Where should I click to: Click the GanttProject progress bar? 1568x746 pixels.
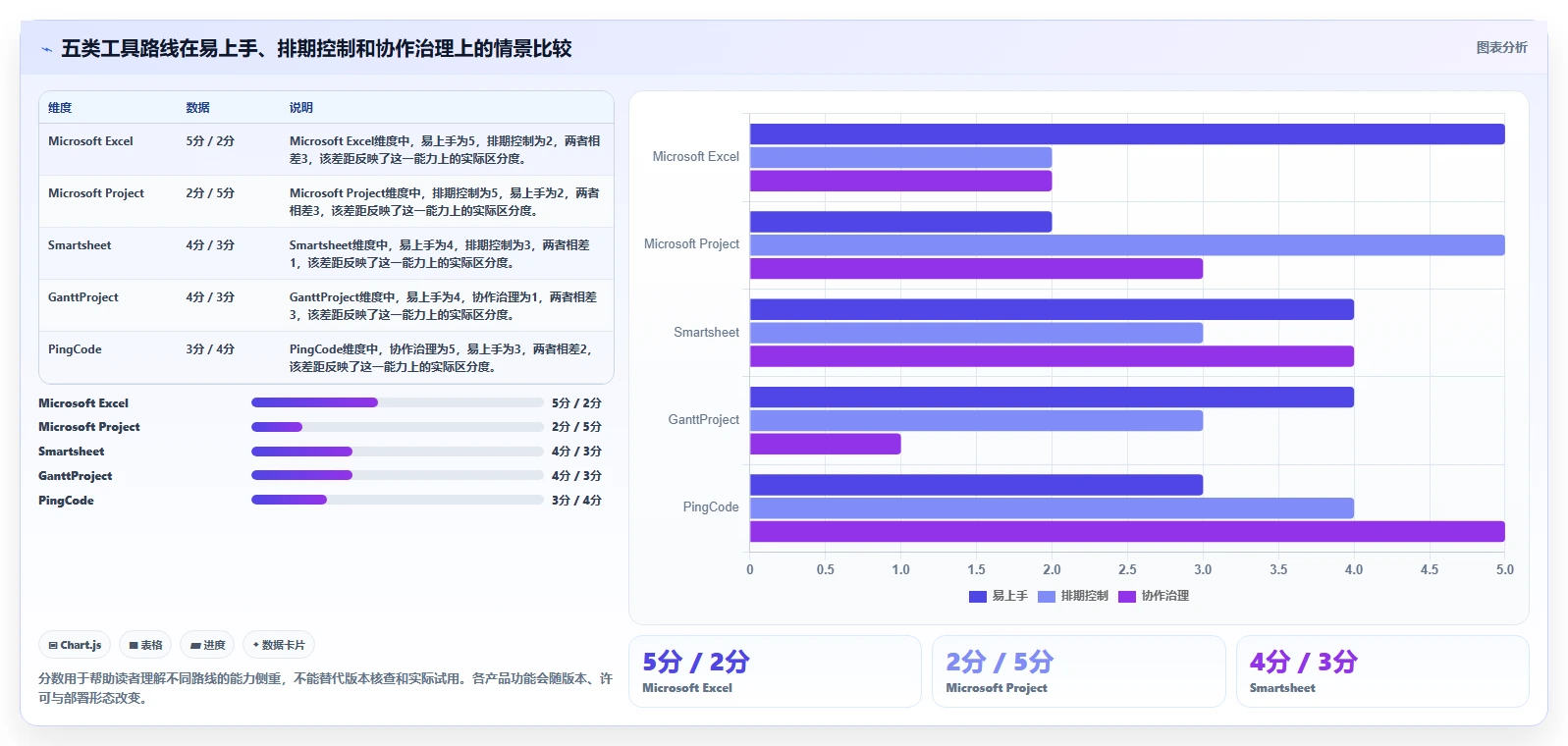[397, 475]
